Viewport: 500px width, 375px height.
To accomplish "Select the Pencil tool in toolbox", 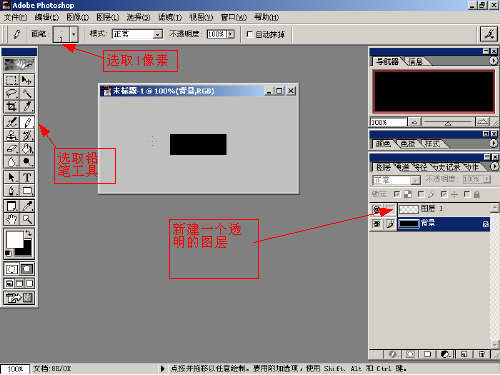I will (27, 122).
